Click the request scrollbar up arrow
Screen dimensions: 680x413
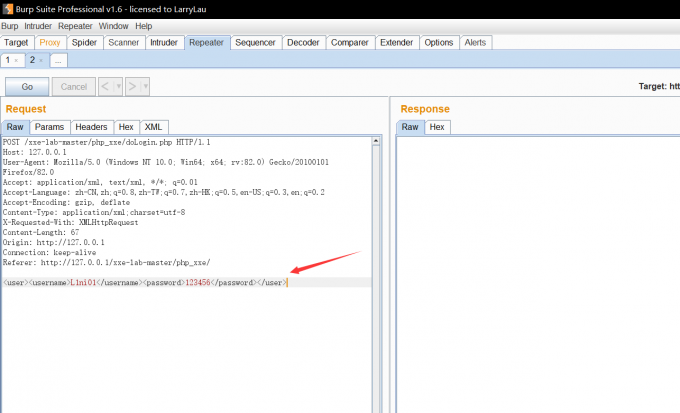point(376,141)
